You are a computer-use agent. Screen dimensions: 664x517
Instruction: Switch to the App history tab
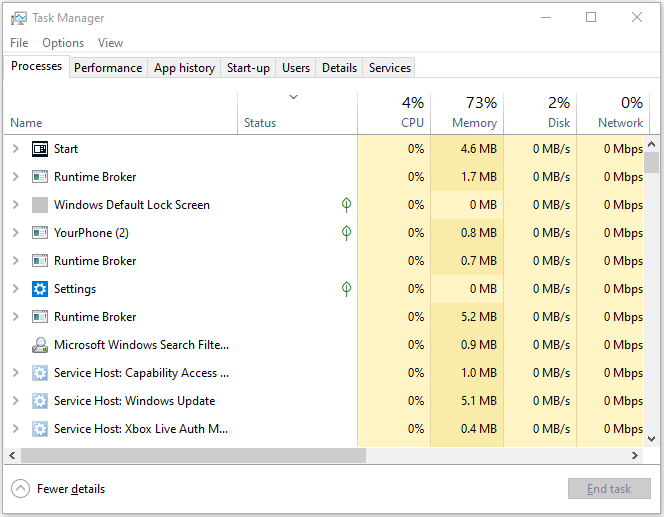(184, 68)
